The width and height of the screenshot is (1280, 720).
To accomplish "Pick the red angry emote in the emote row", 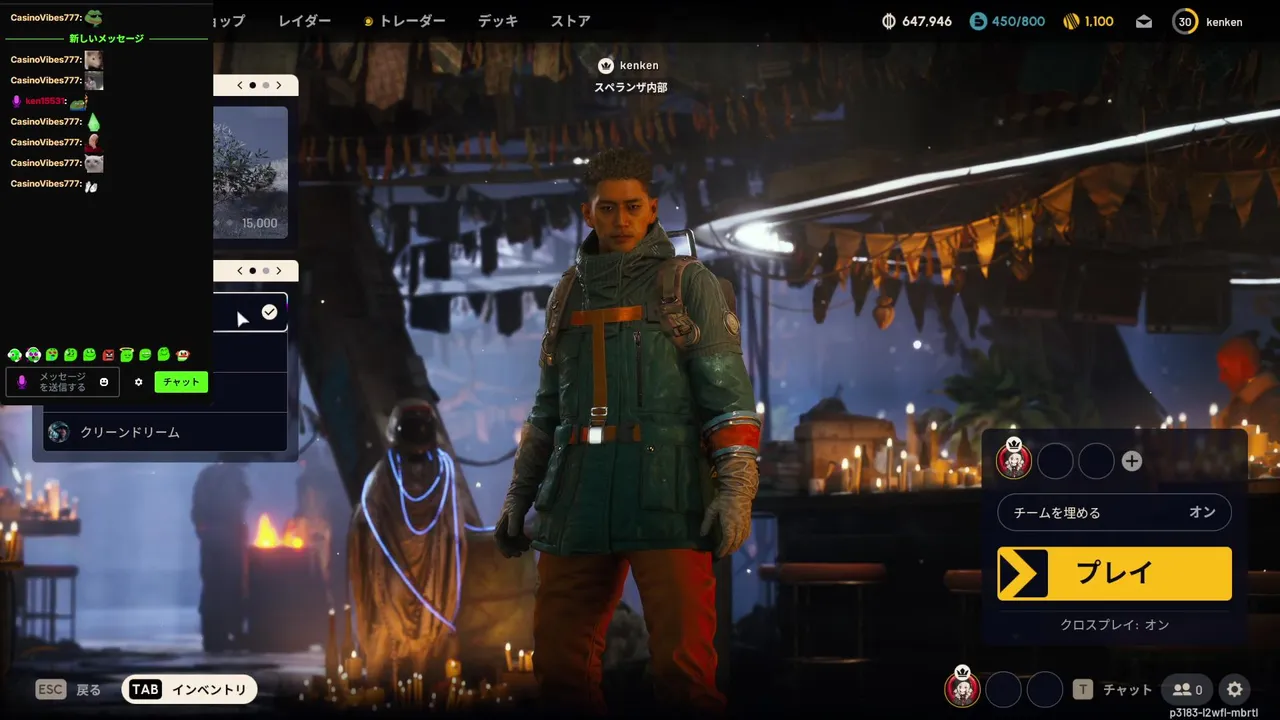I will 108,355.
